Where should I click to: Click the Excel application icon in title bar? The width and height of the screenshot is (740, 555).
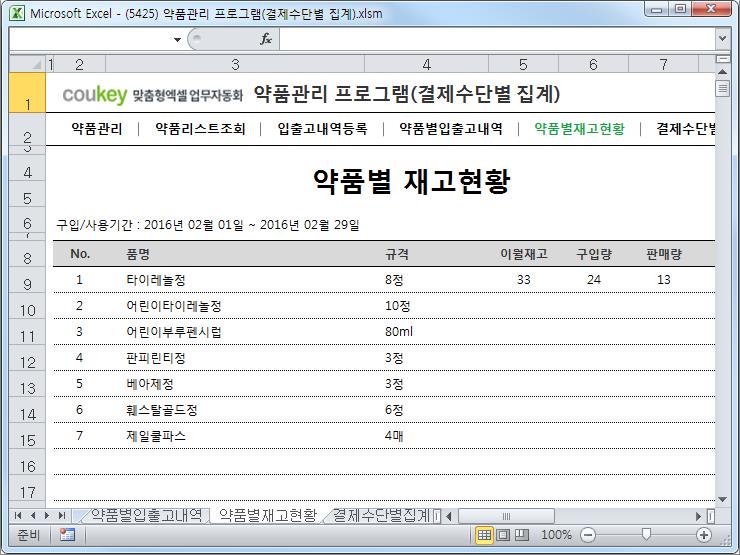17,13
